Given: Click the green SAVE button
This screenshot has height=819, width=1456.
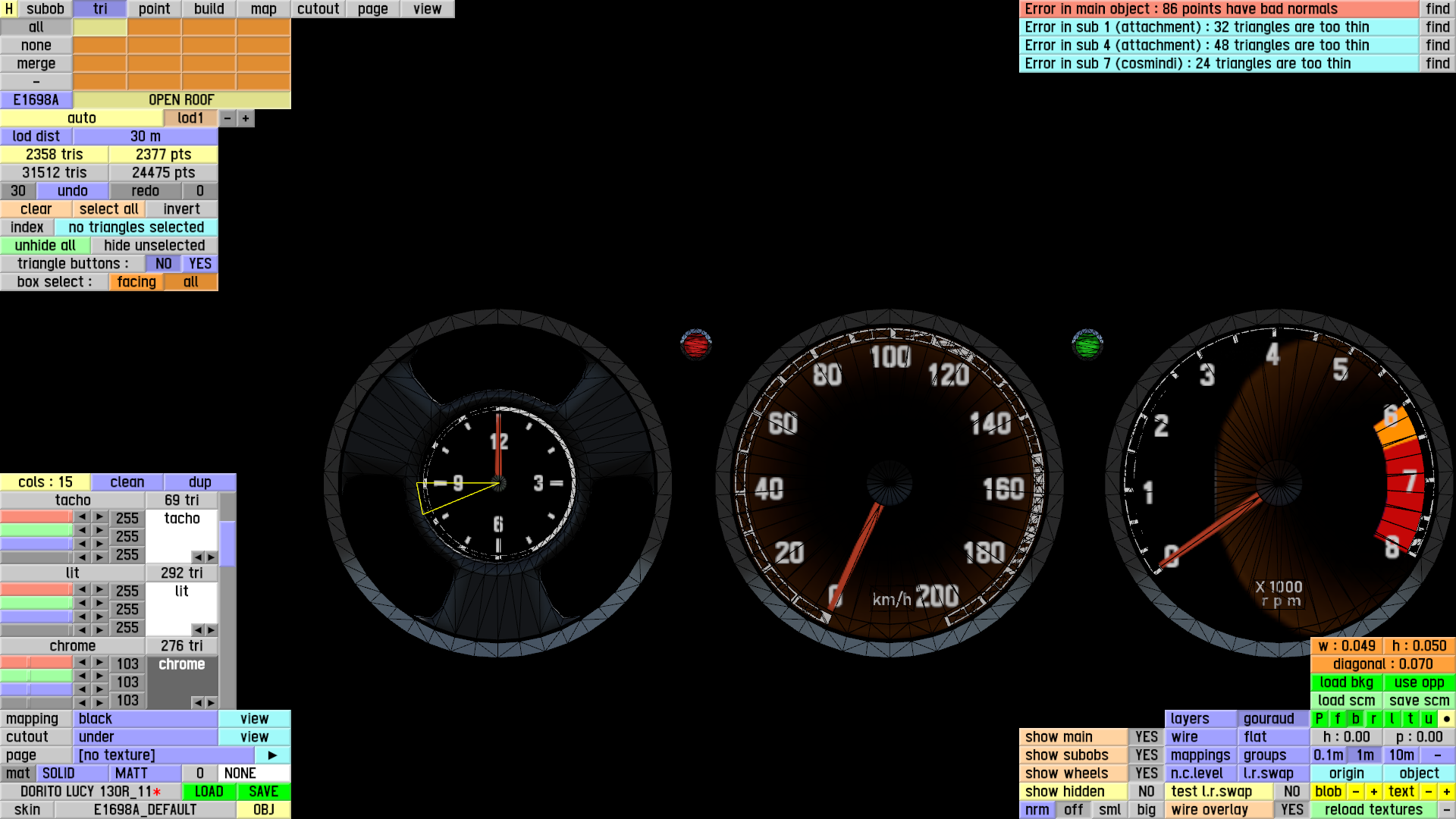Looking at the screenshot, I should pos(263,792).
